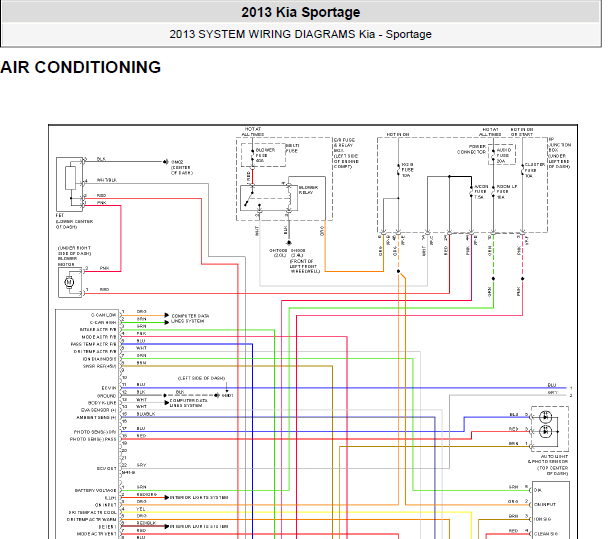The height and width of the screenshot is (539, 609).
Task: Click the INTAKE ACTR F/B pin label
Action: [x=98, y=329]
